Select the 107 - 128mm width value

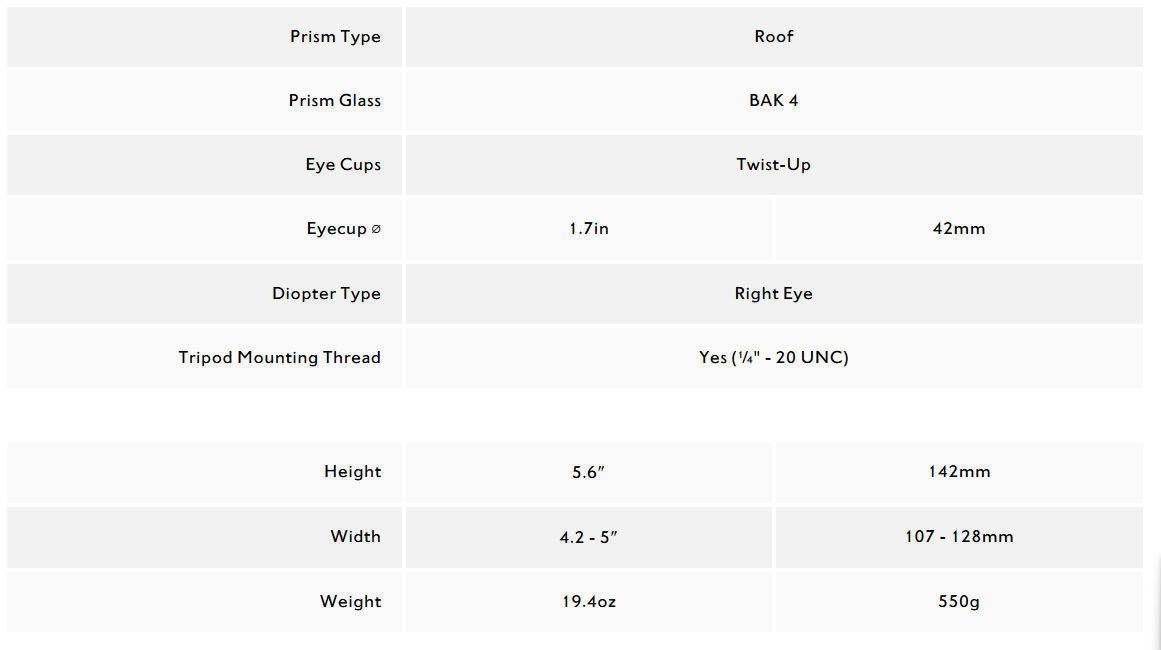click(x=958, y=537)
